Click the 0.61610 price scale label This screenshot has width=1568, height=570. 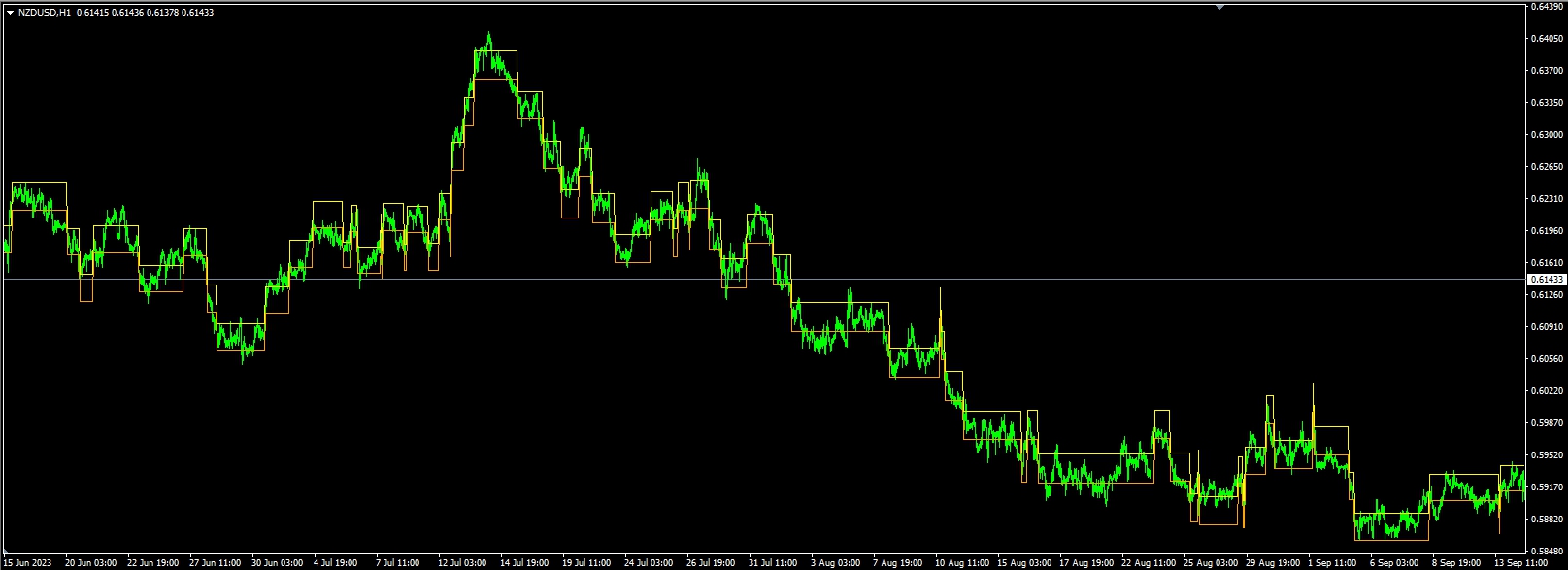click(x=1546, y=262)
